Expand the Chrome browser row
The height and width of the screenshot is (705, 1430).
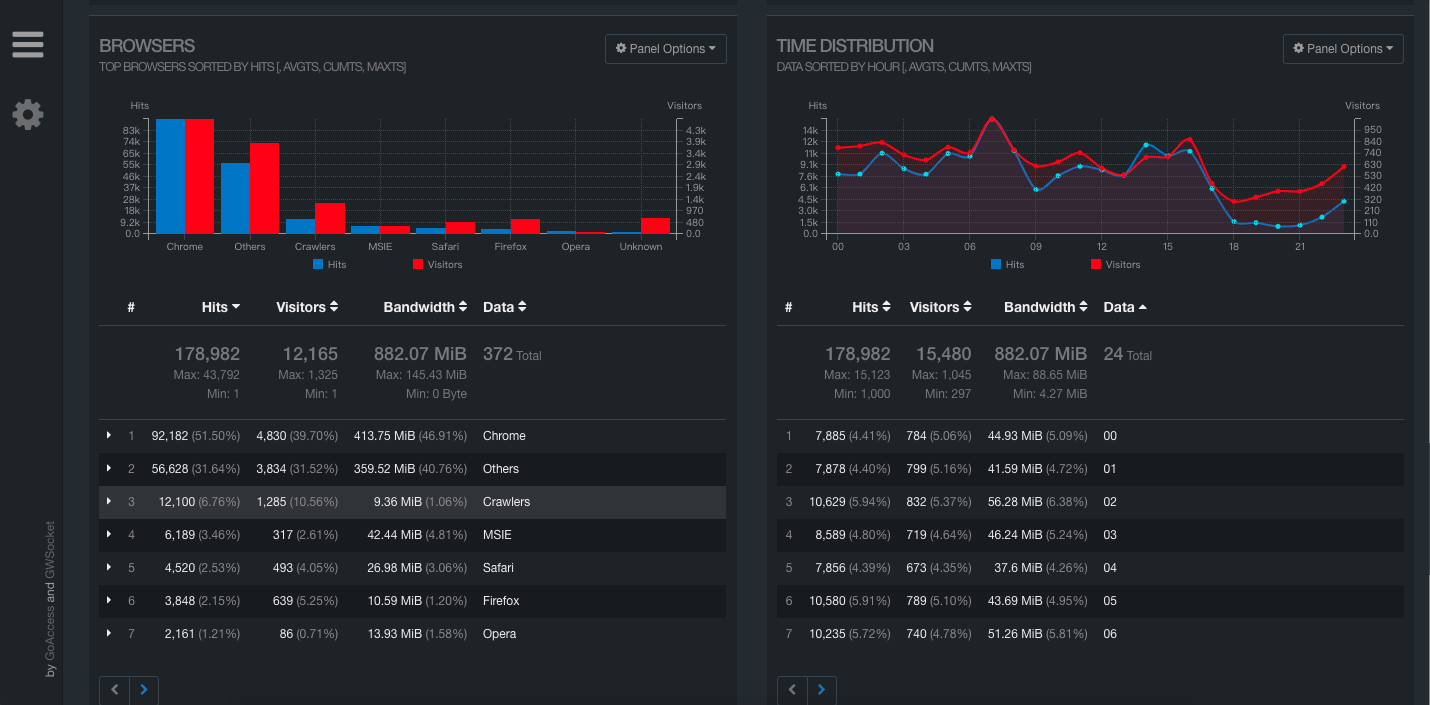tap(109, 436)
